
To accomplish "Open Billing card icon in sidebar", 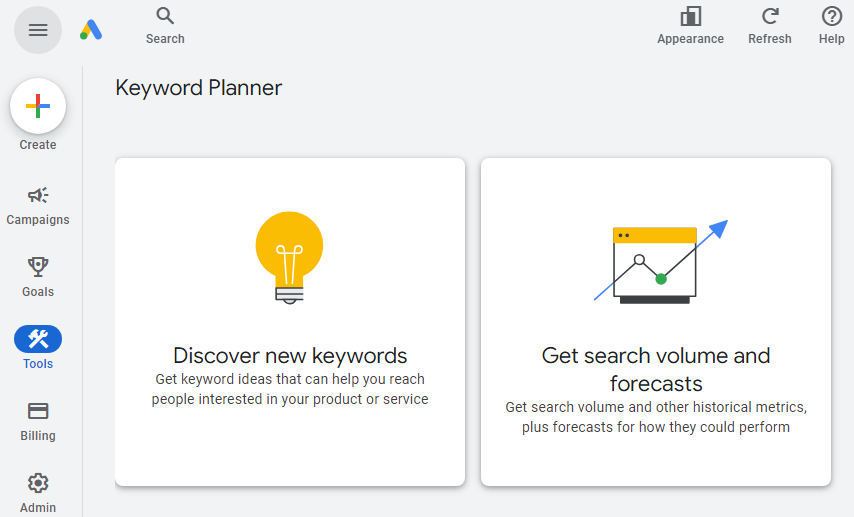I will pyautogui.click(x=38, y=411).
